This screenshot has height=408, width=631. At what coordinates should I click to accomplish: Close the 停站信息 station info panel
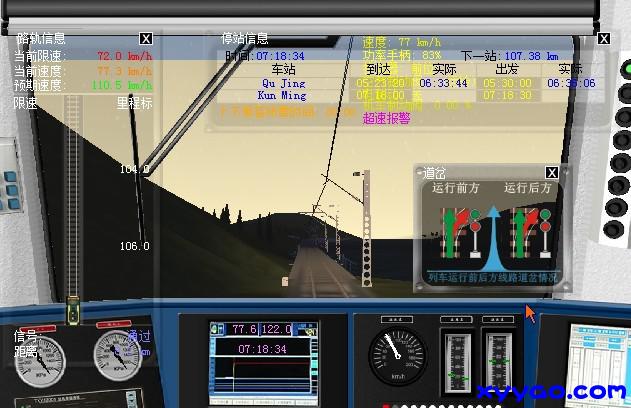coord(603,39)
